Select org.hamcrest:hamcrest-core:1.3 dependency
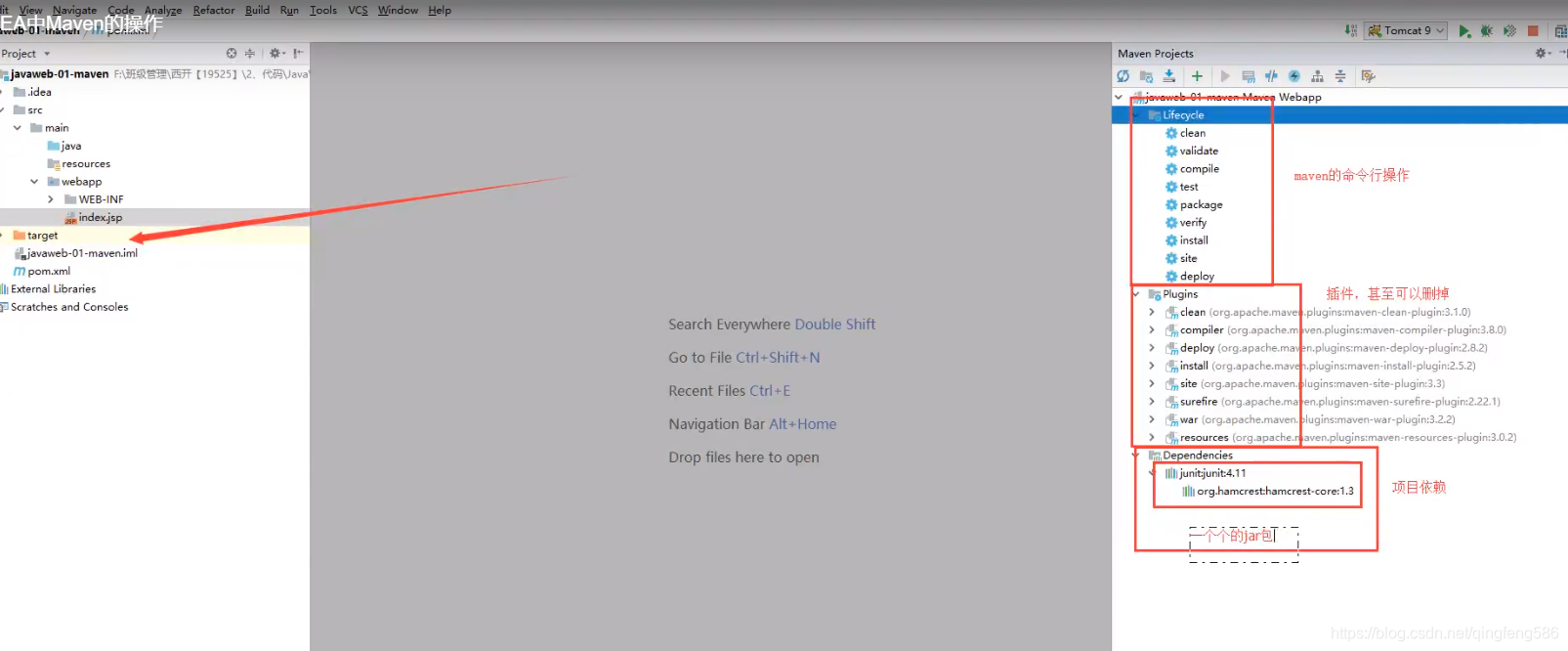 point(1268,492)
